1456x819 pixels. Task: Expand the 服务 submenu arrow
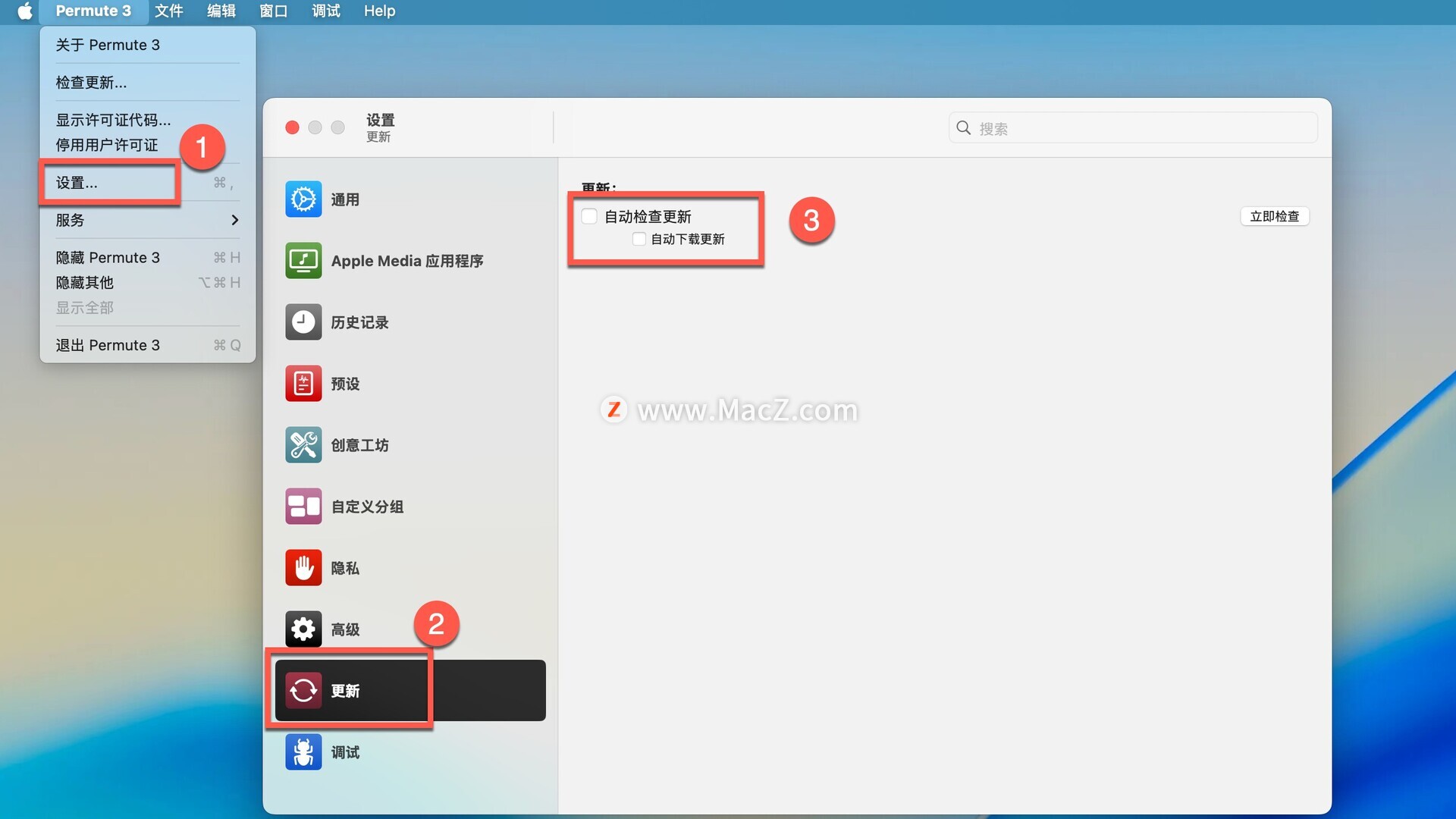[x=234, y=220]
